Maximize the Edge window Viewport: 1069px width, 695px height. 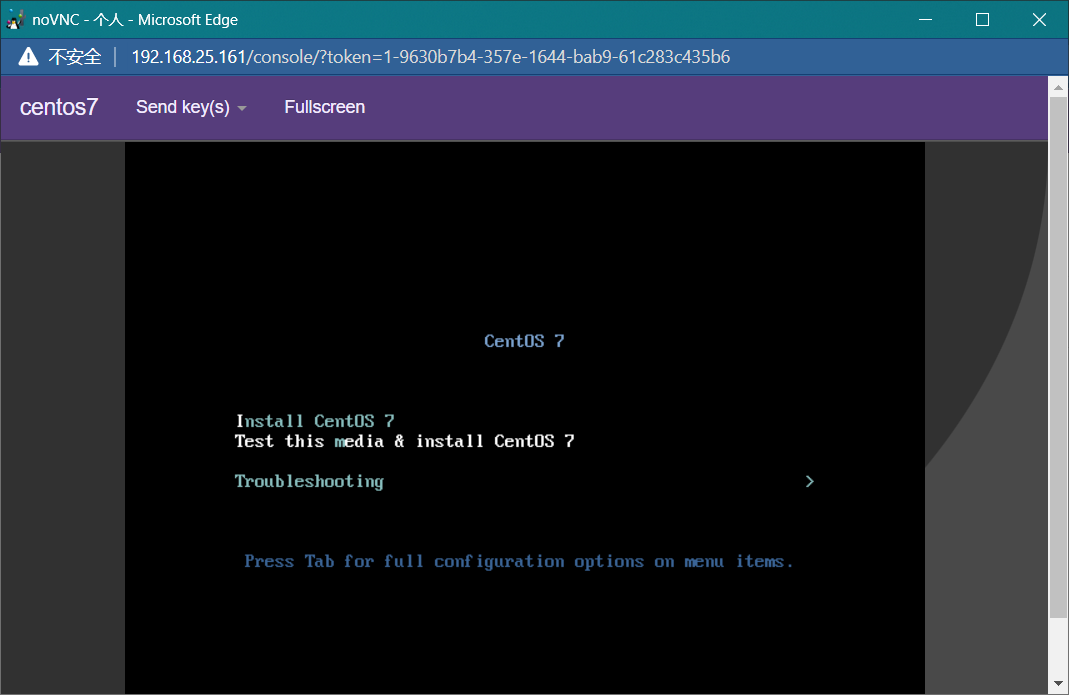(x=982, y=20)
